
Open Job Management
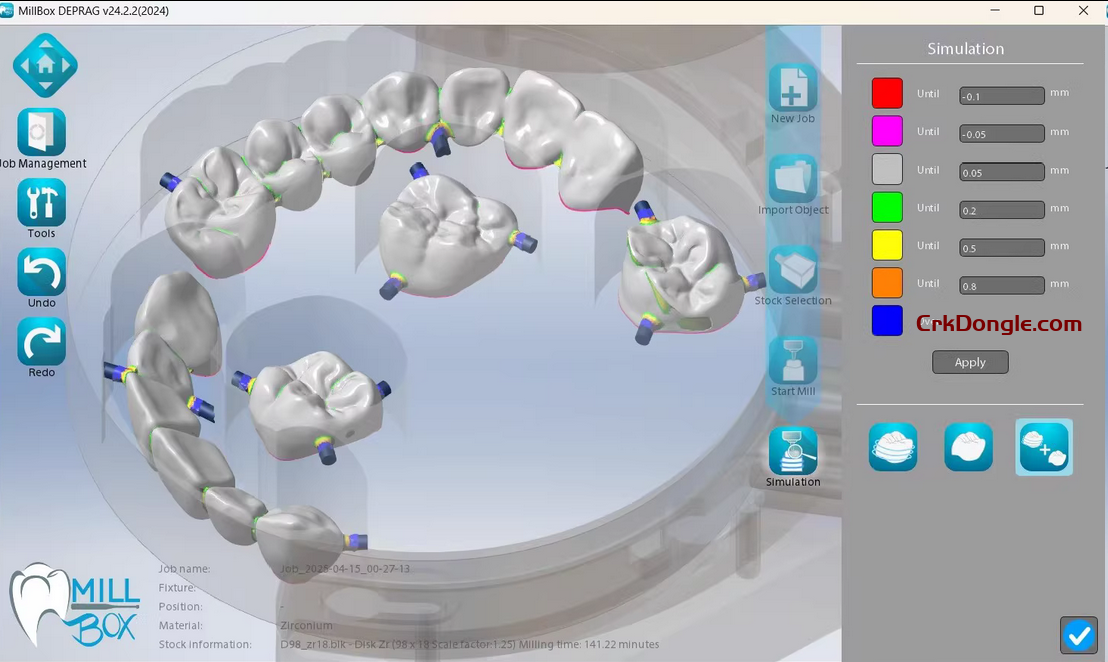coord(42,132)
